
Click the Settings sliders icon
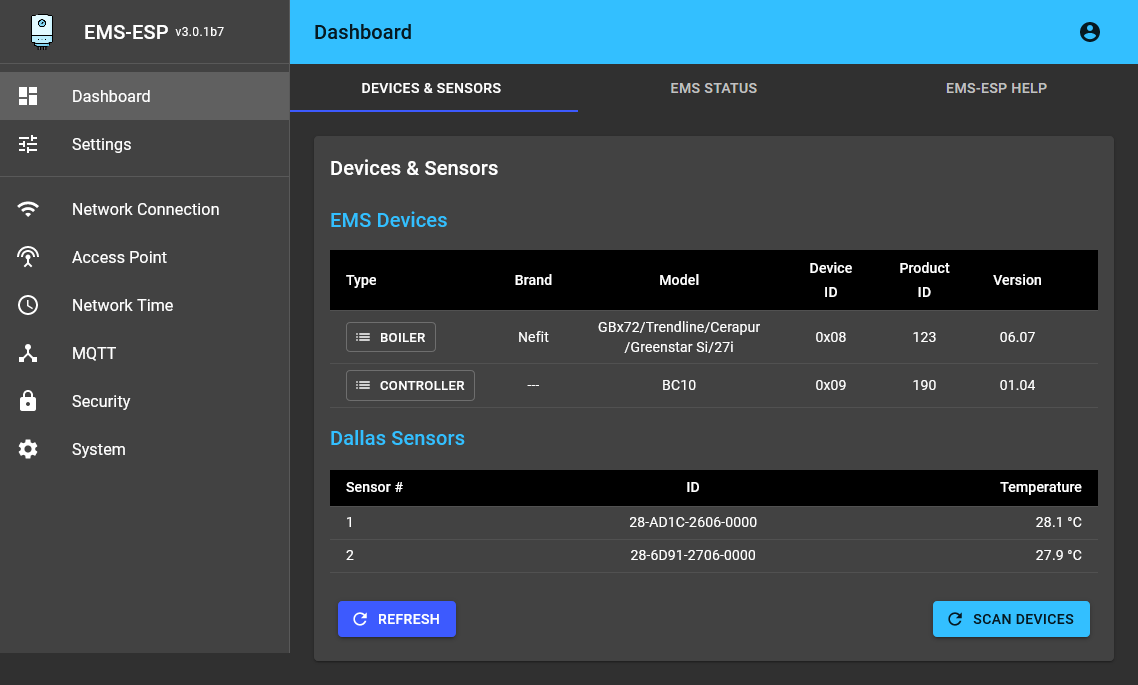28,144
